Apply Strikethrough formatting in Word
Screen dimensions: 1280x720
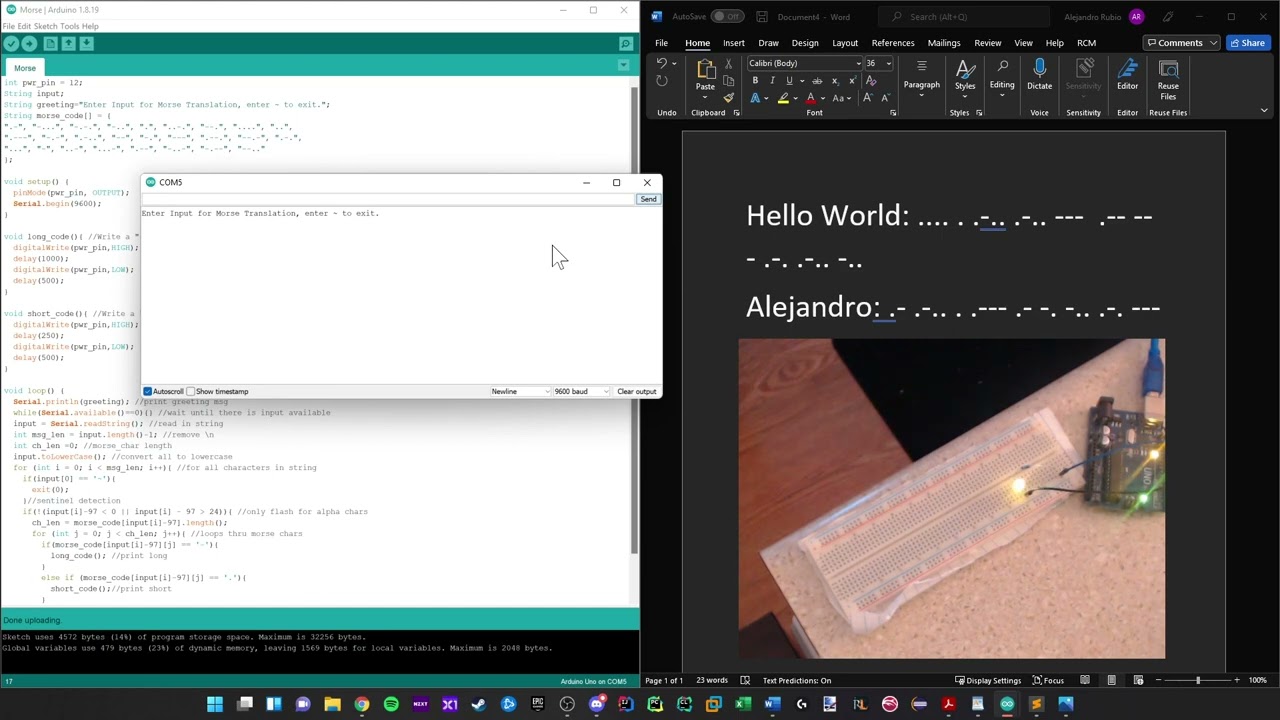817,81
